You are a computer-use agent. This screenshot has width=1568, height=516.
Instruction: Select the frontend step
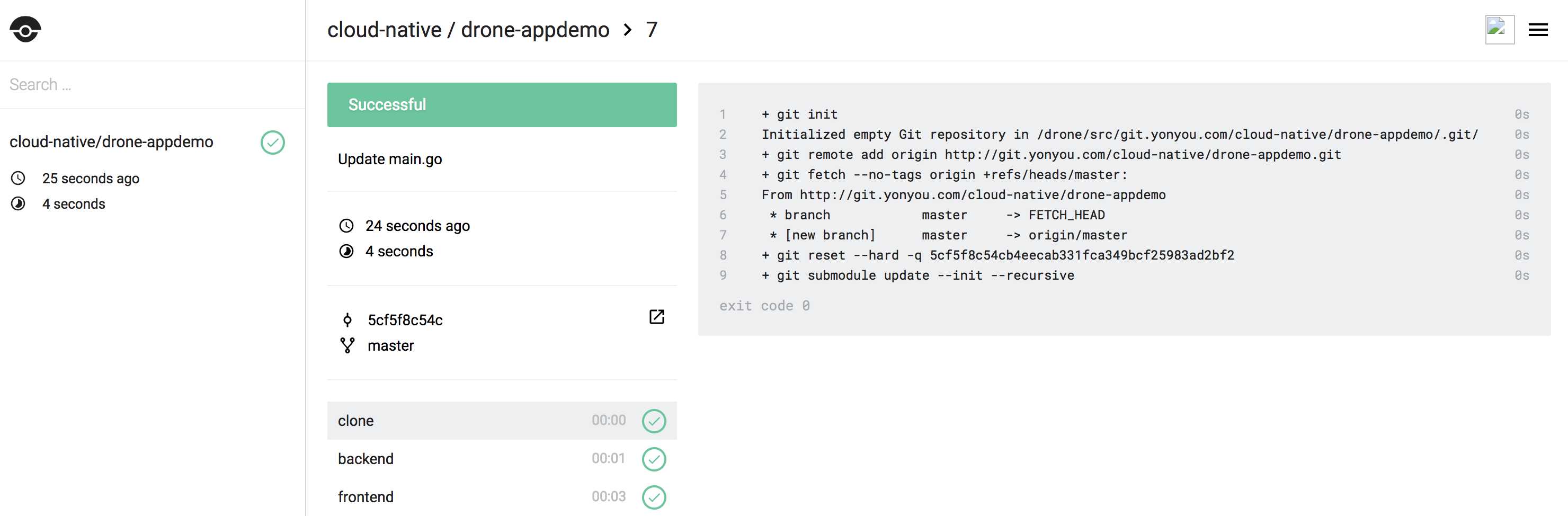click(x=502, y=496)
